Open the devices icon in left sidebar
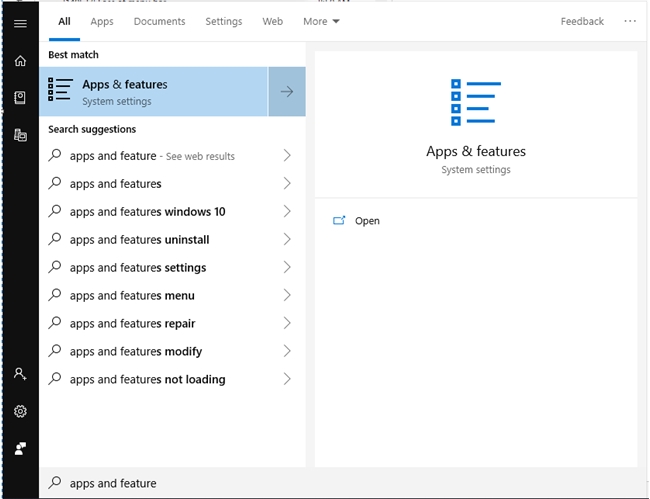This screenshot has height=499, width=650. point(20,135)
